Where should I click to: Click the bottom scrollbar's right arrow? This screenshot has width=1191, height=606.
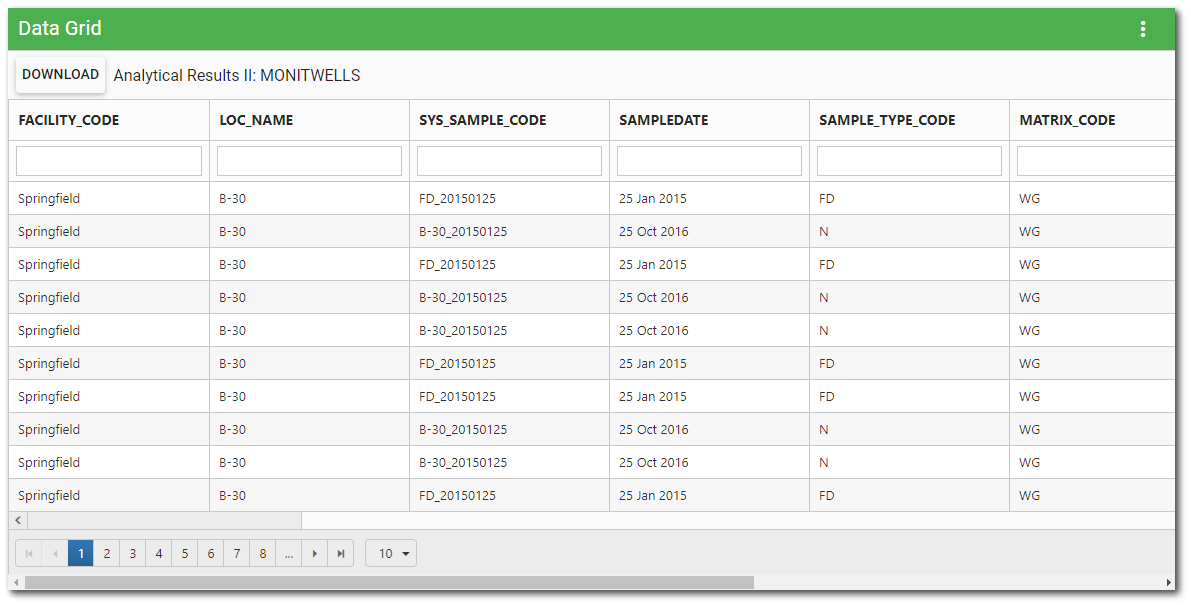1168,582
